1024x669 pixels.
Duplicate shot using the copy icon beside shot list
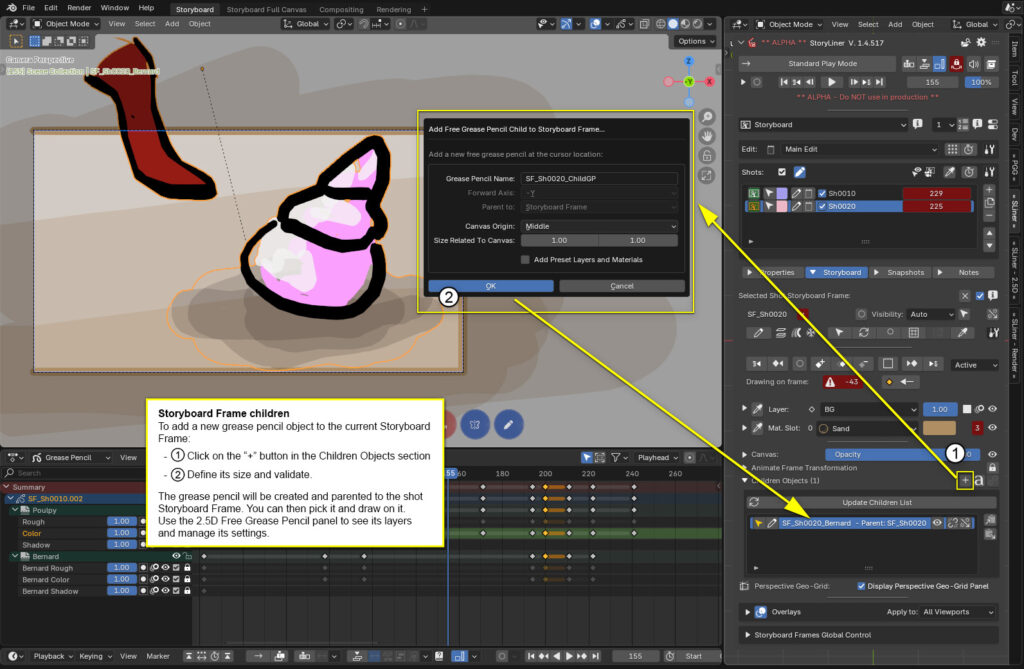point(989,203)
